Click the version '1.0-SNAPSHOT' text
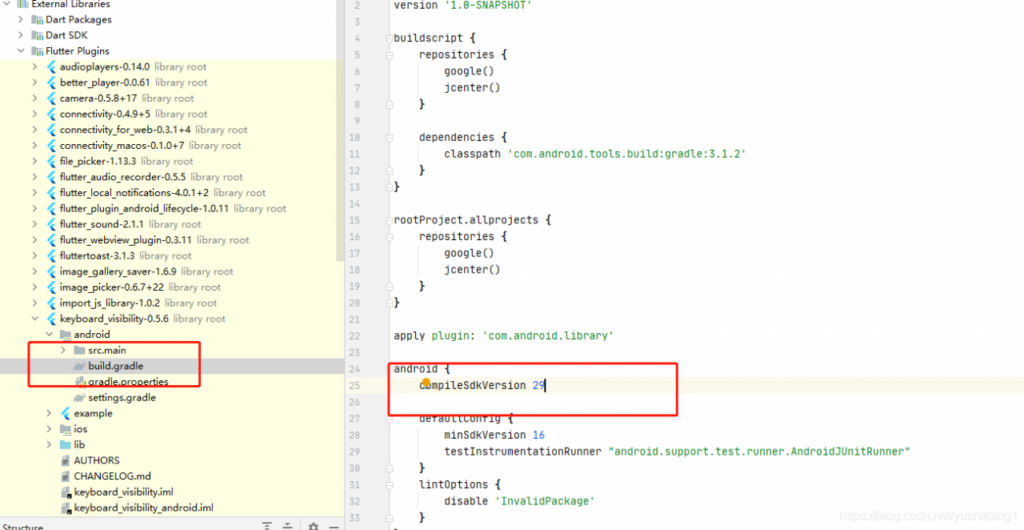Screen dimensions: 1024x530 [463, 6]
